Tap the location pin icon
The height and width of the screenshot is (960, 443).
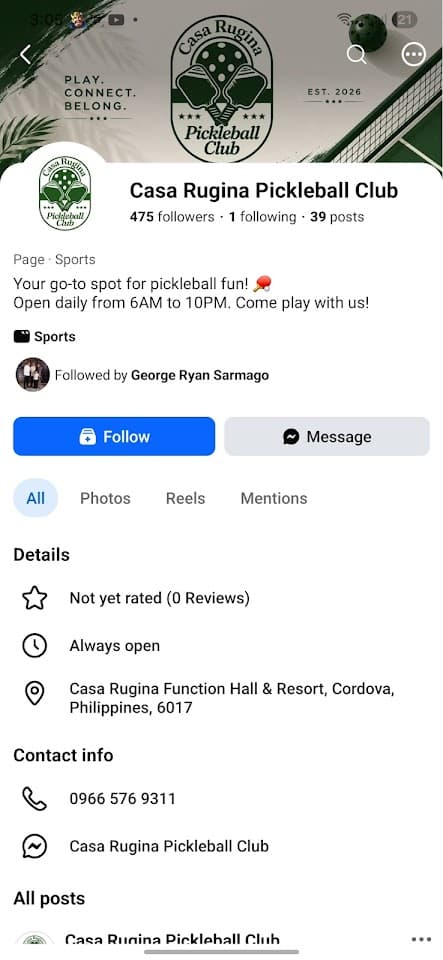(34, 694)
